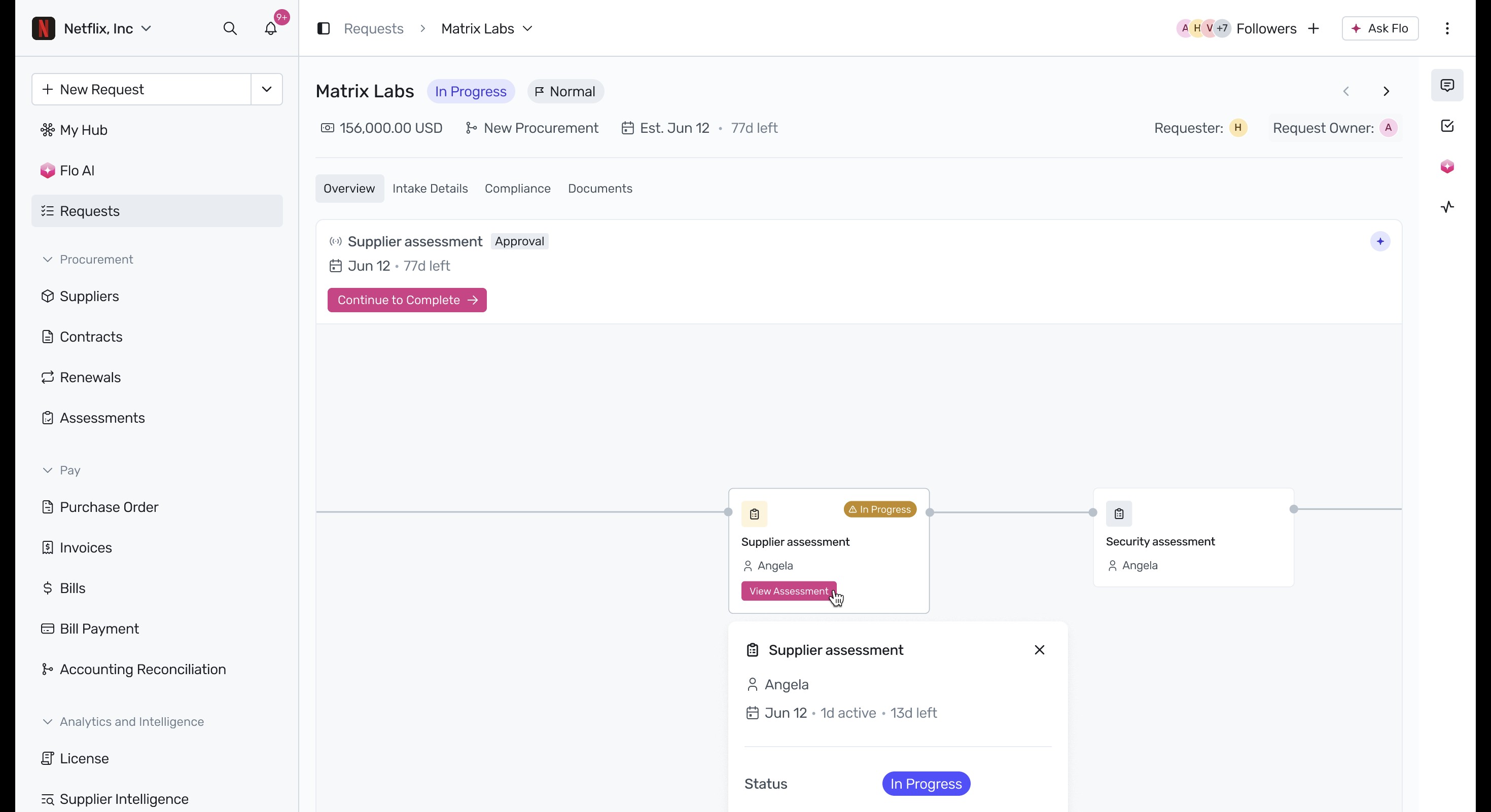Open the Matrix Labs breadcrumb dropdown
Image resolution: width=1491 pixels, height=812 pixels.
(487, 28)
